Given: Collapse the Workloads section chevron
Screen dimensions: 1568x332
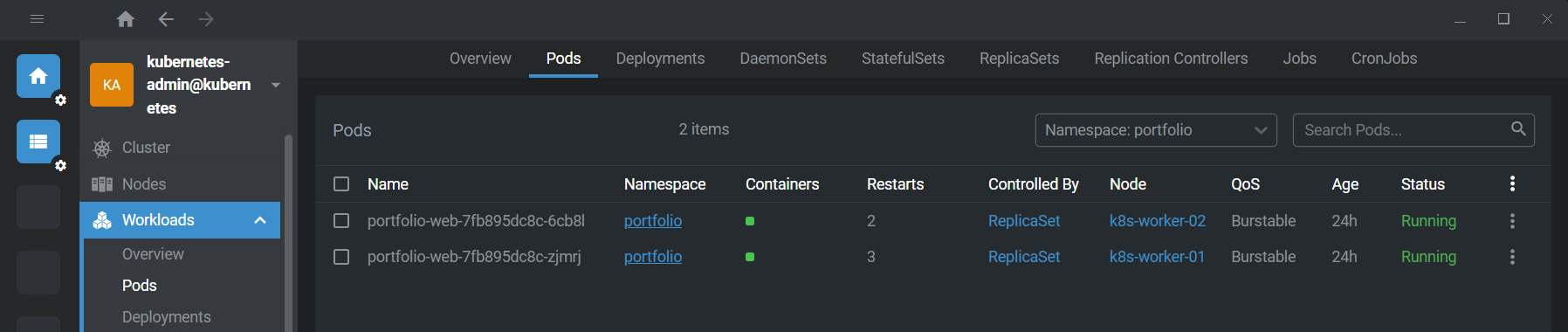Looking at the screenshot, I should (260, 220).
